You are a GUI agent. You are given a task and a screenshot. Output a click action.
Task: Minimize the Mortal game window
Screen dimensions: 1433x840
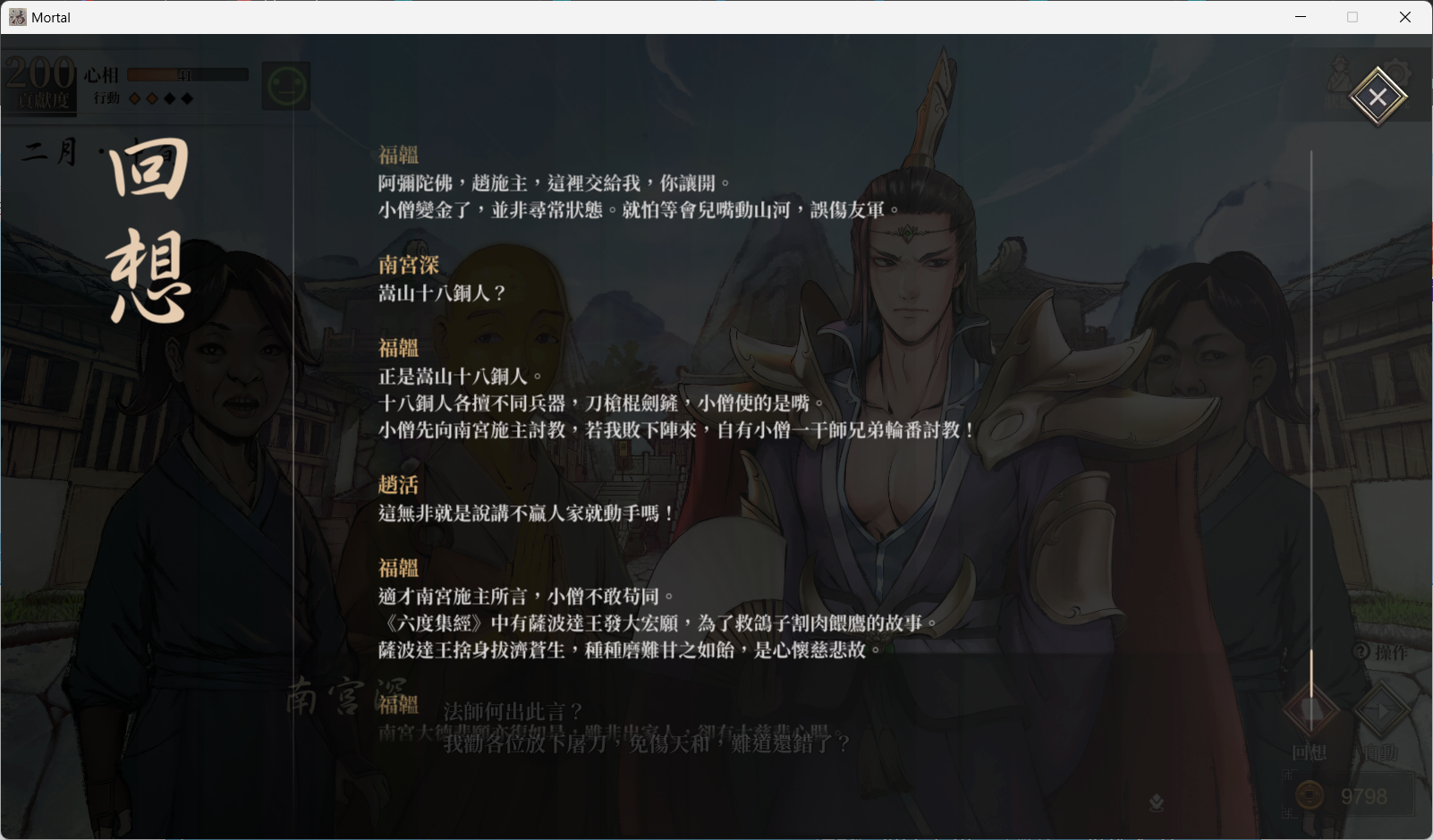click(1301, 17)
